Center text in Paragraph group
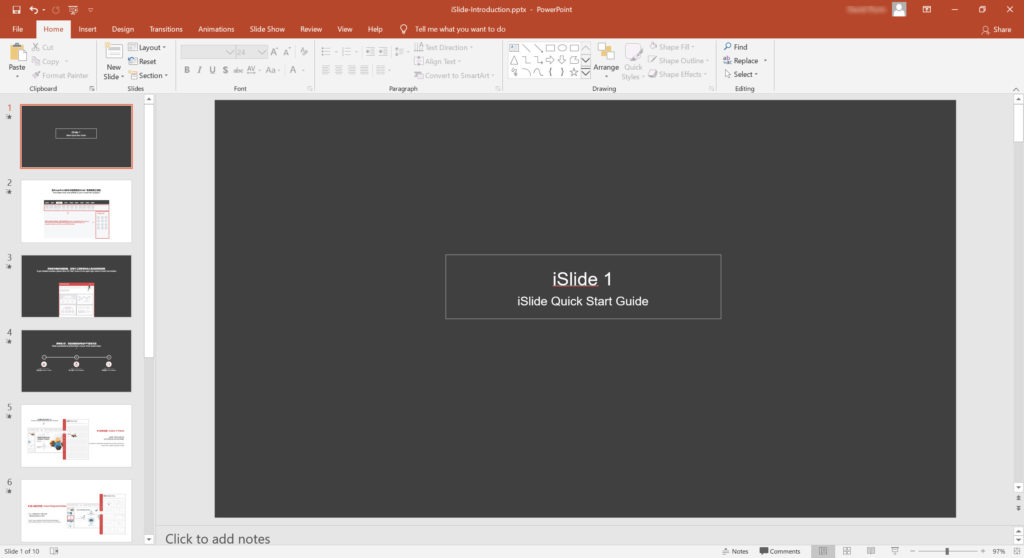This screenshot has width=1024, height=558. point(339,70)
